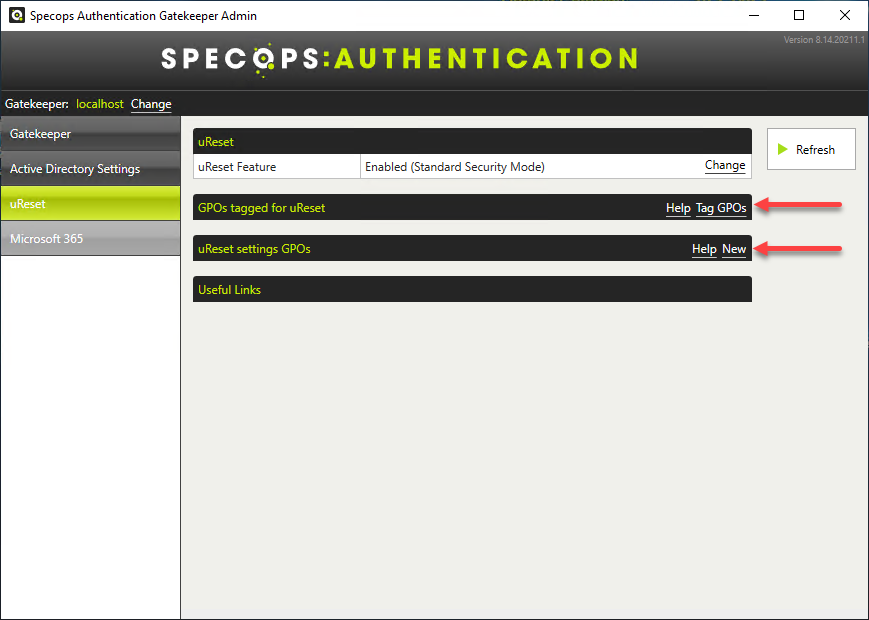This screenshot has height=620, width=869.
Task: Click the 'uReset settings GPOs' heading
Action: pos(254,249)
